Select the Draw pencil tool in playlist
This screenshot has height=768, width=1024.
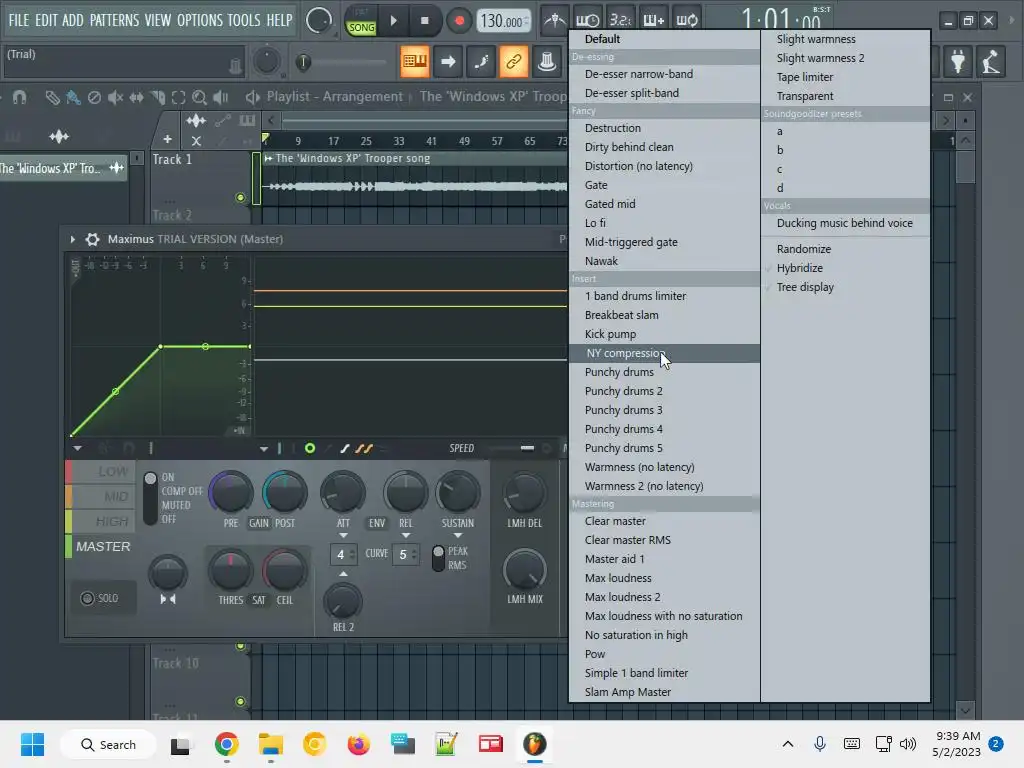(52, 97)
